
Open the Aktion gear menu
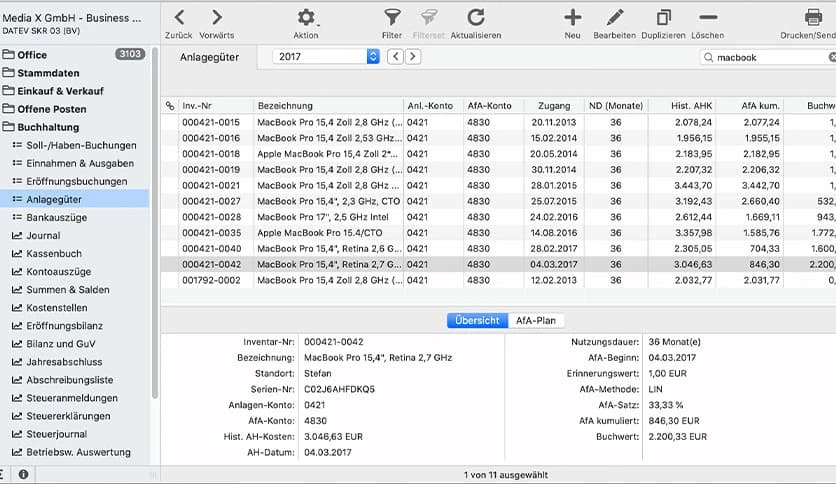click(x=306, y=18)
